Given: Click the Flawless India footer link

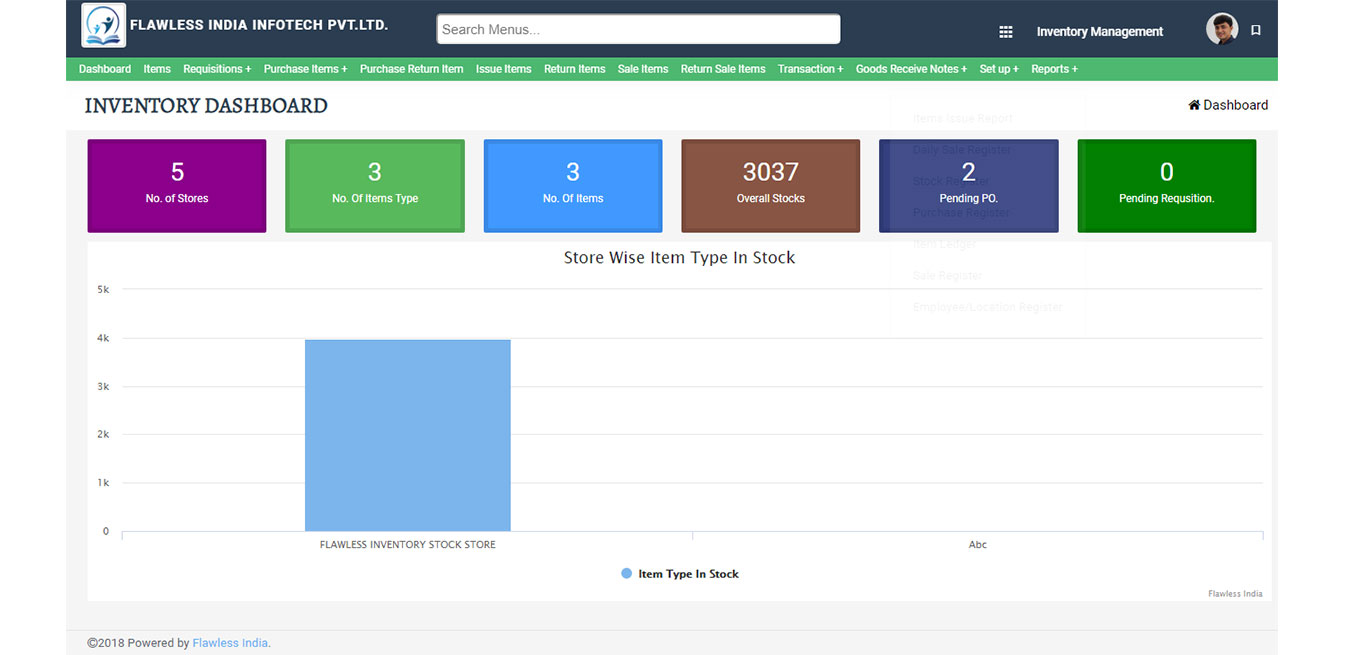Looking at the screenshot, I should (230, 643).
